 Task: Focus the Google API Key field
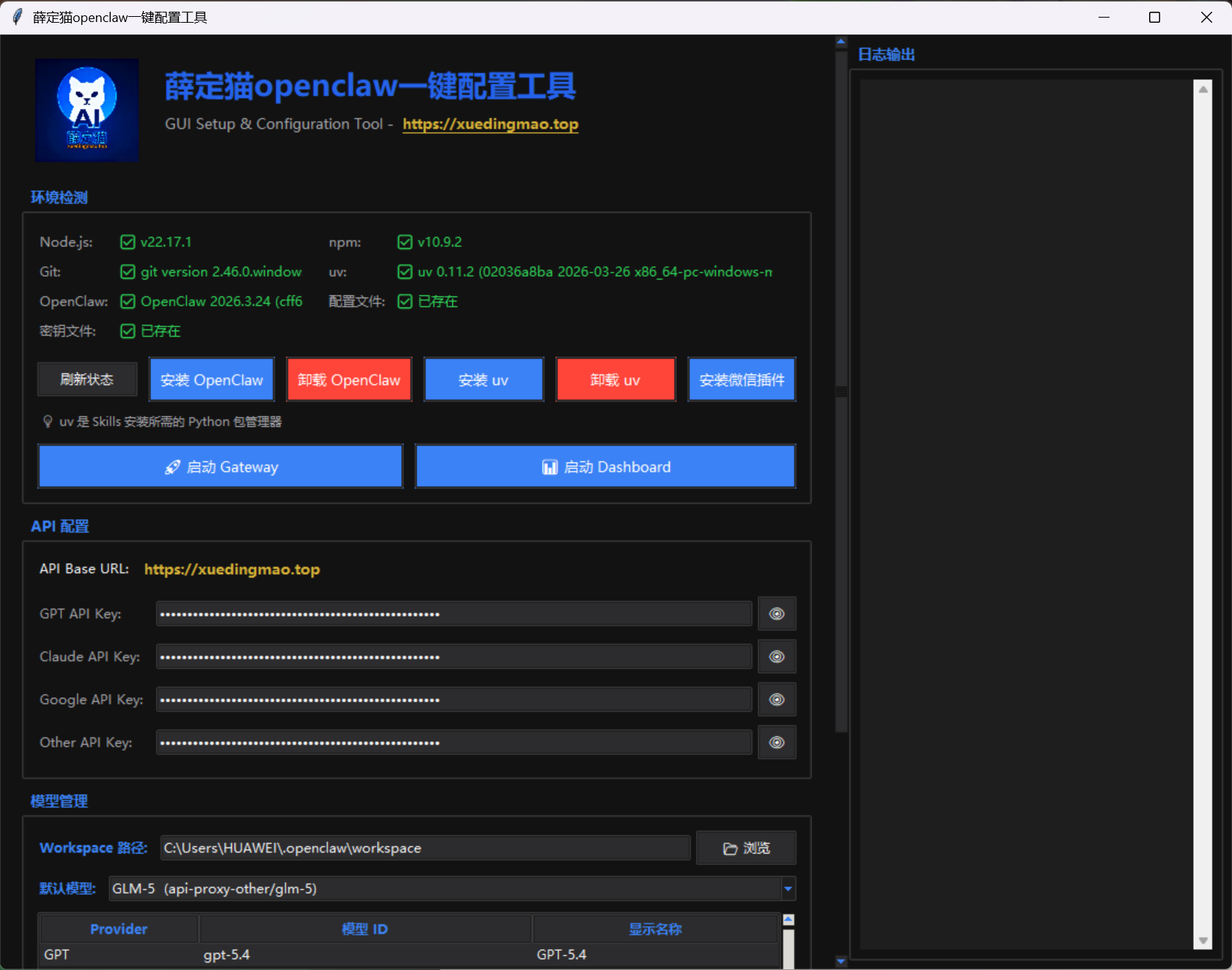pyautogui.click(x=454, y=699)
